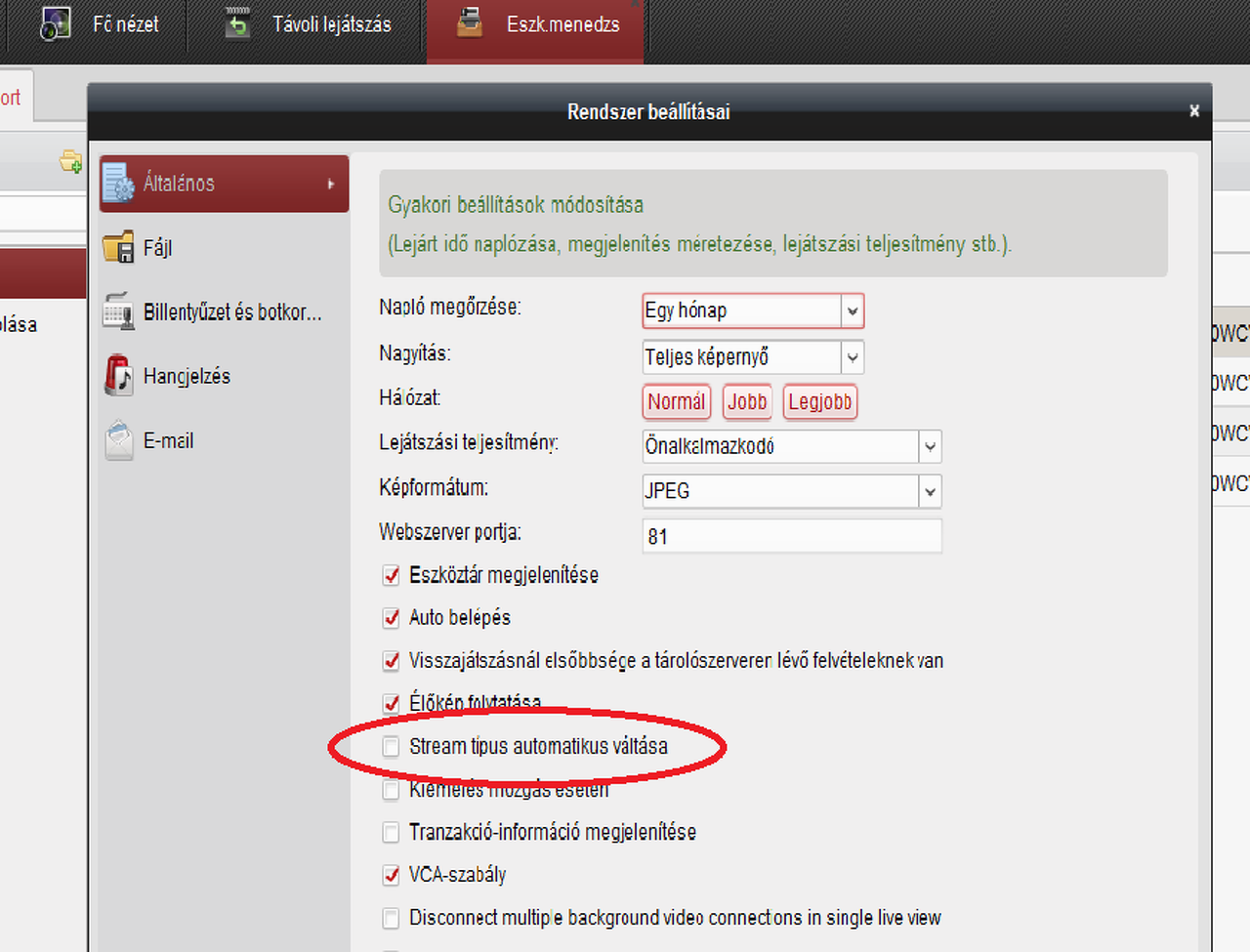Open Hangjelzés settings category

pos(224,376)
